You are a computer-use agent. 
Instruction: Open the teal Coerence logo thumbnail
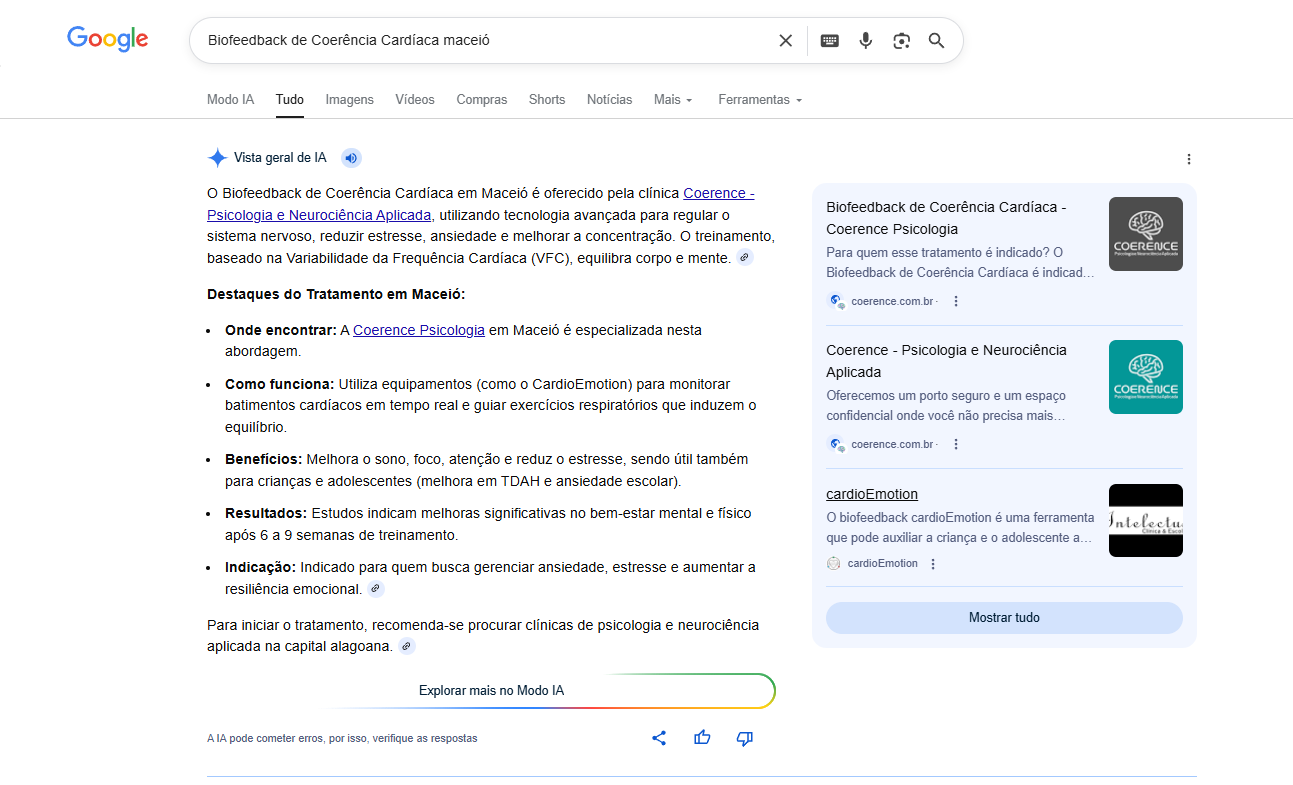pos(1146,377)
